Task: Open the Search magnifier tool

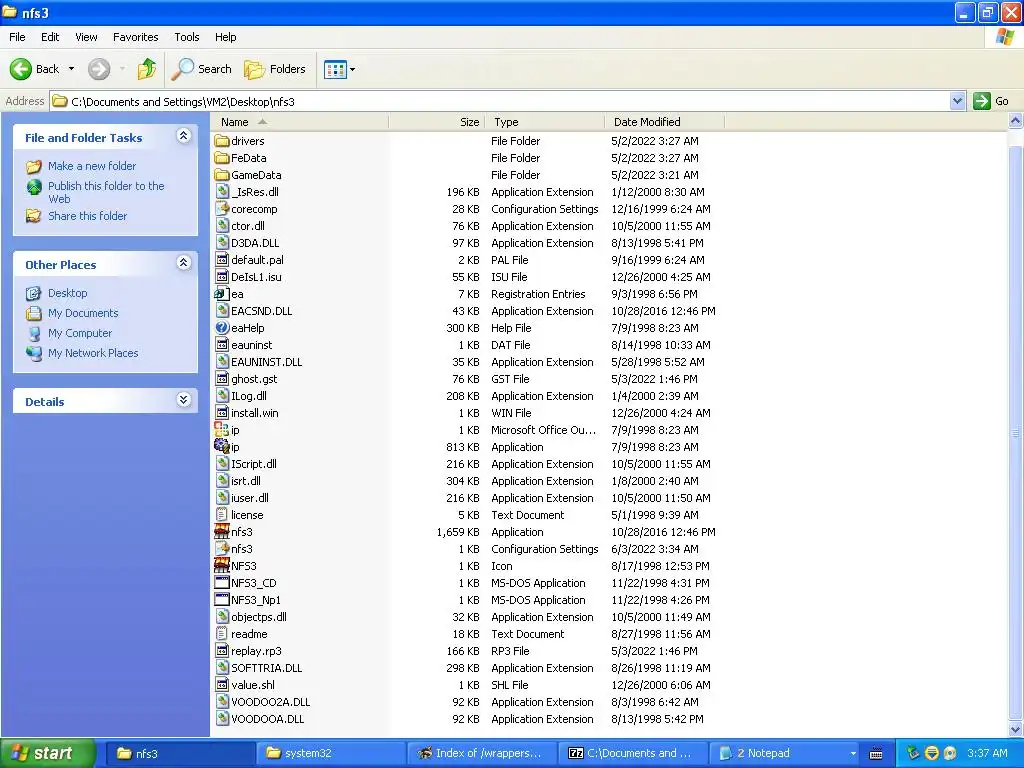Action: point(201,69)
